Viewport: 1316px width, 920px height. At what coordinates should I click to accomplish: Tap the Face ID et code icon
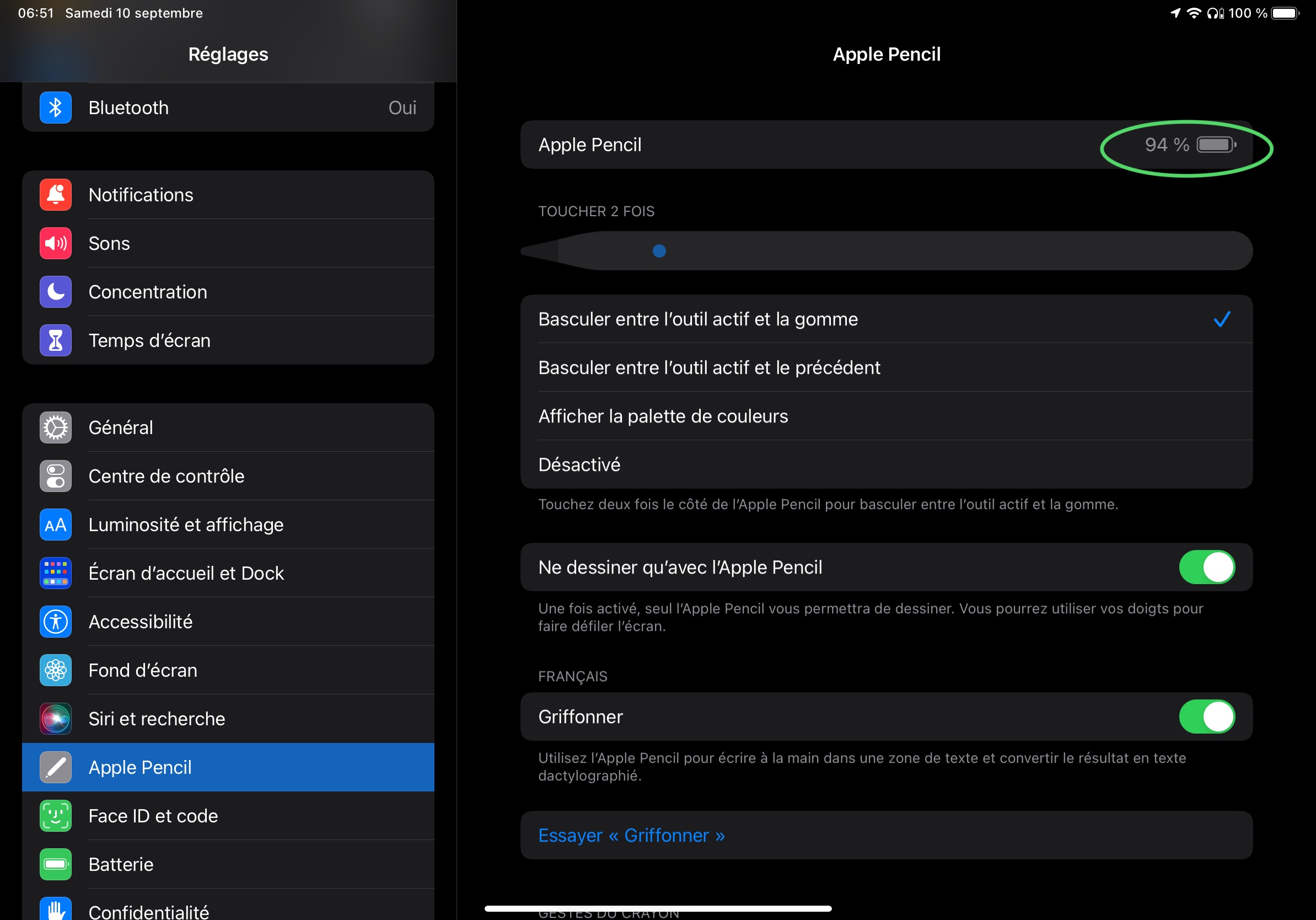click(x=56, y=816)
